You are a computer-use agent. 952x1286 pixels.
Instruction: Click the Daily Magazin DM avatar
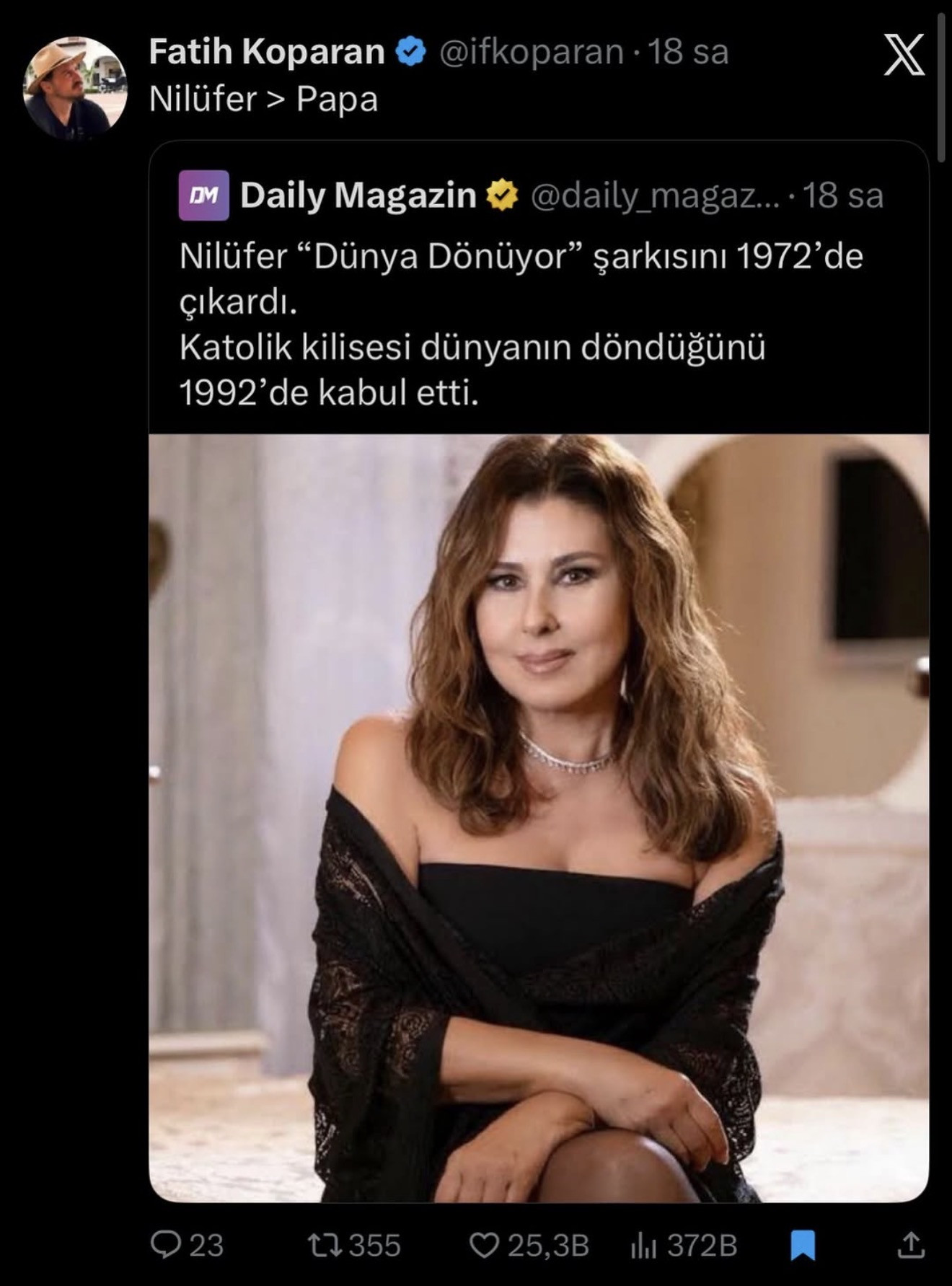tap(203, 195)
